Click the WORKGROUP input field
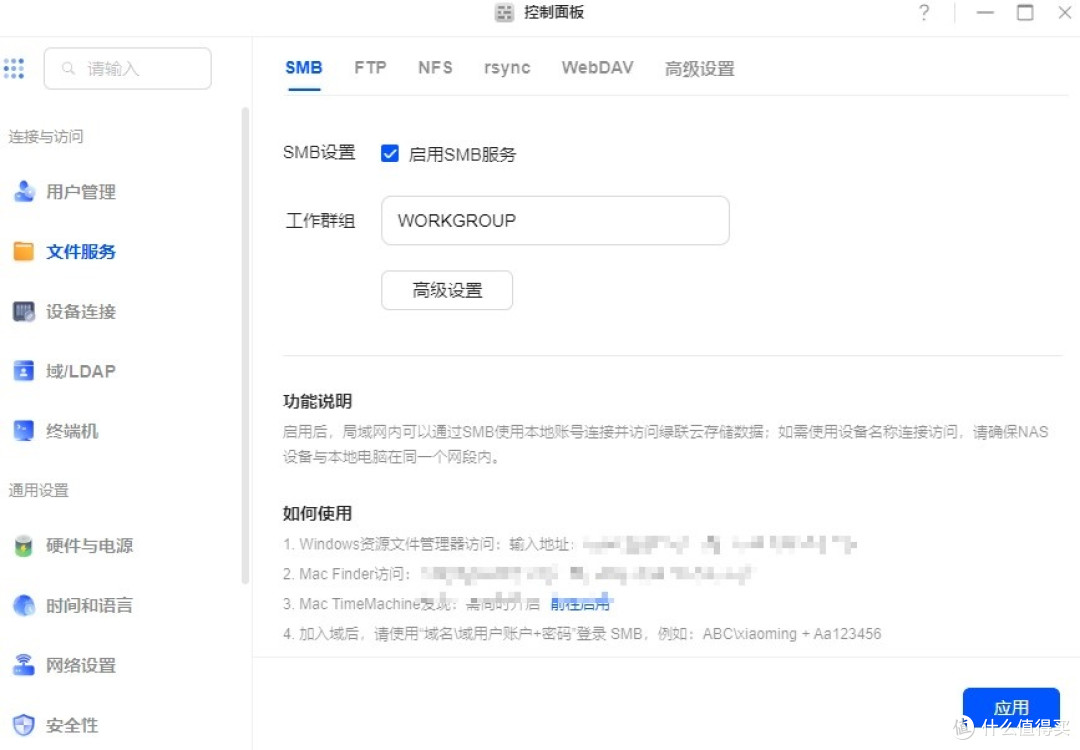Viewport: 1080px width, 750px height. [x=555, y=220]
